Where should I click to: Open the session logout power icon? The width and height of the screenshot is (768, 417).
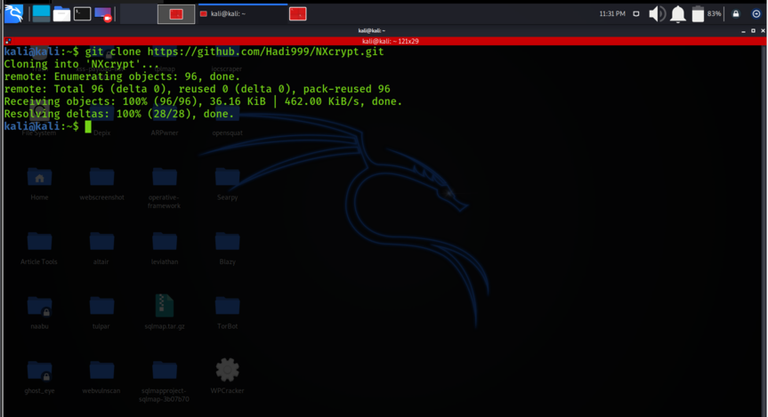756,14
